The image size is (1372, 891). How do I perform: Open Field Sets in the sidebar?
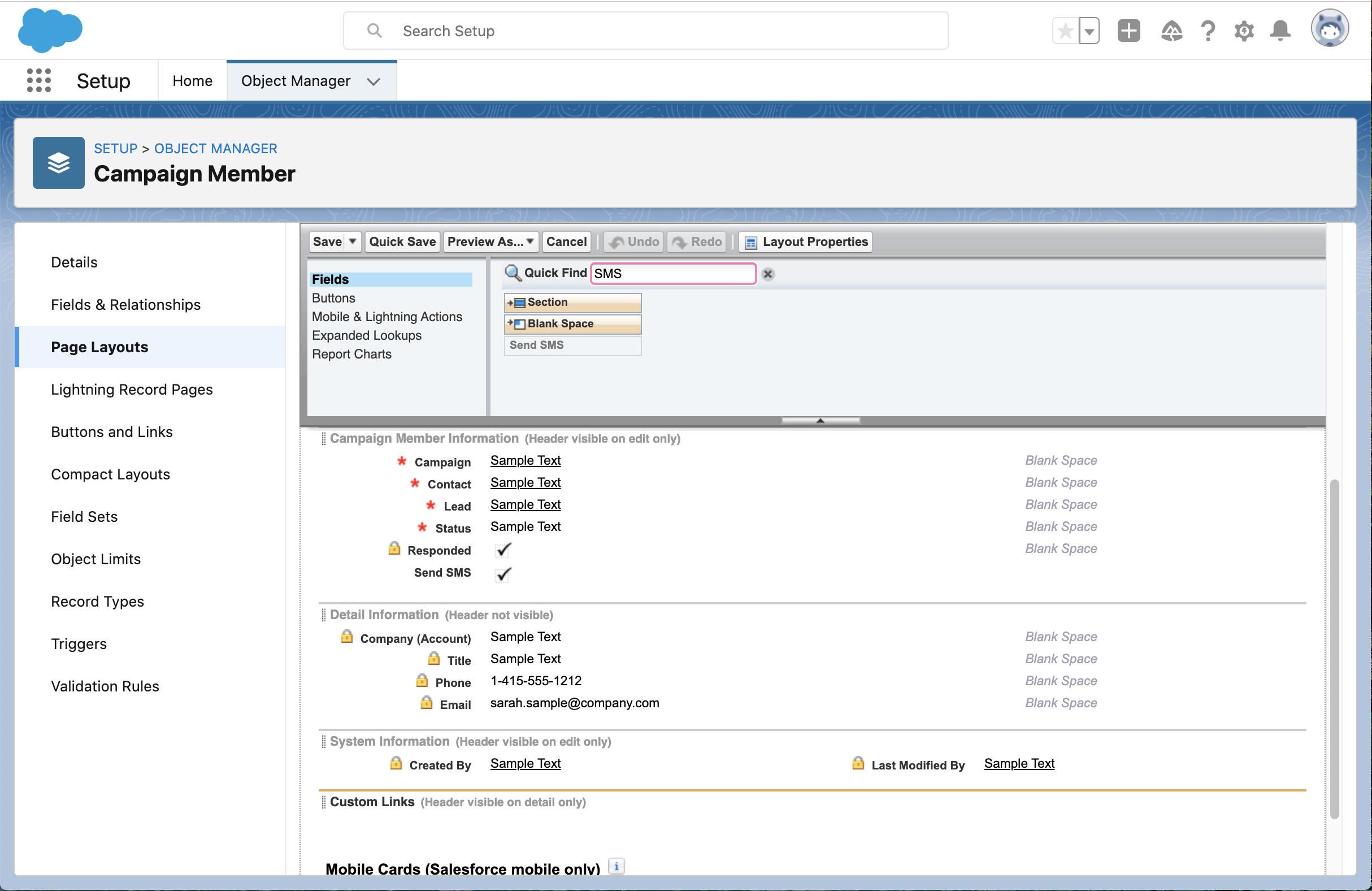click(x=84, y=517)
